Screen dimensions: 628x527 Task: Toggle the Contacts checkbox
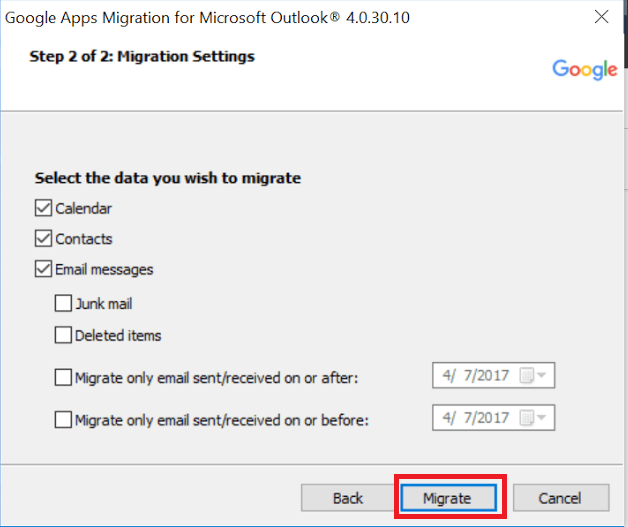coord(43,239)
